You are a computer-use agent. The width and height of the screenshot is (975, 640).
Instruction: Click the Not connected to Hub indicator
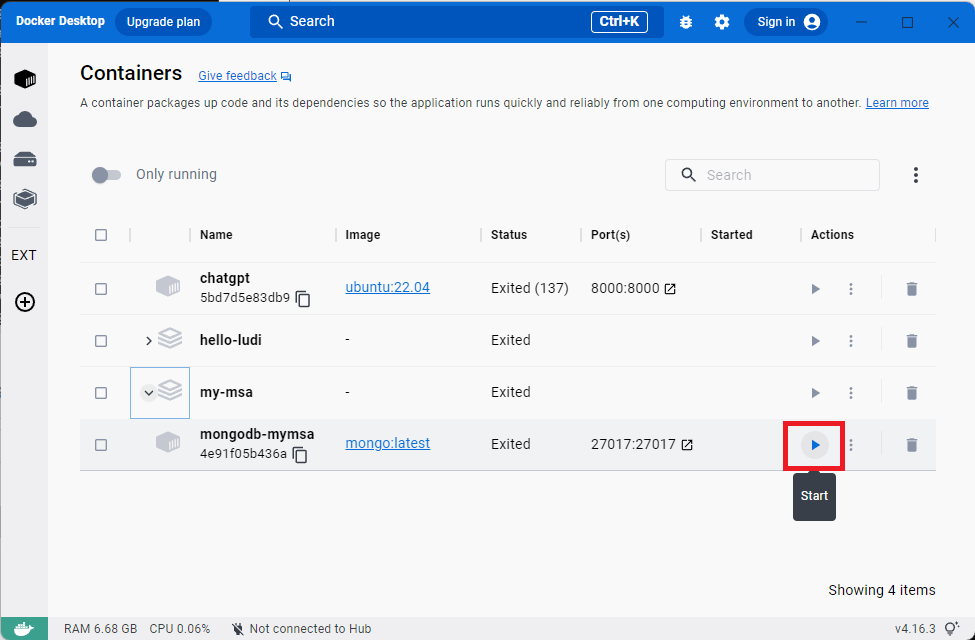(x=302, y=629)
